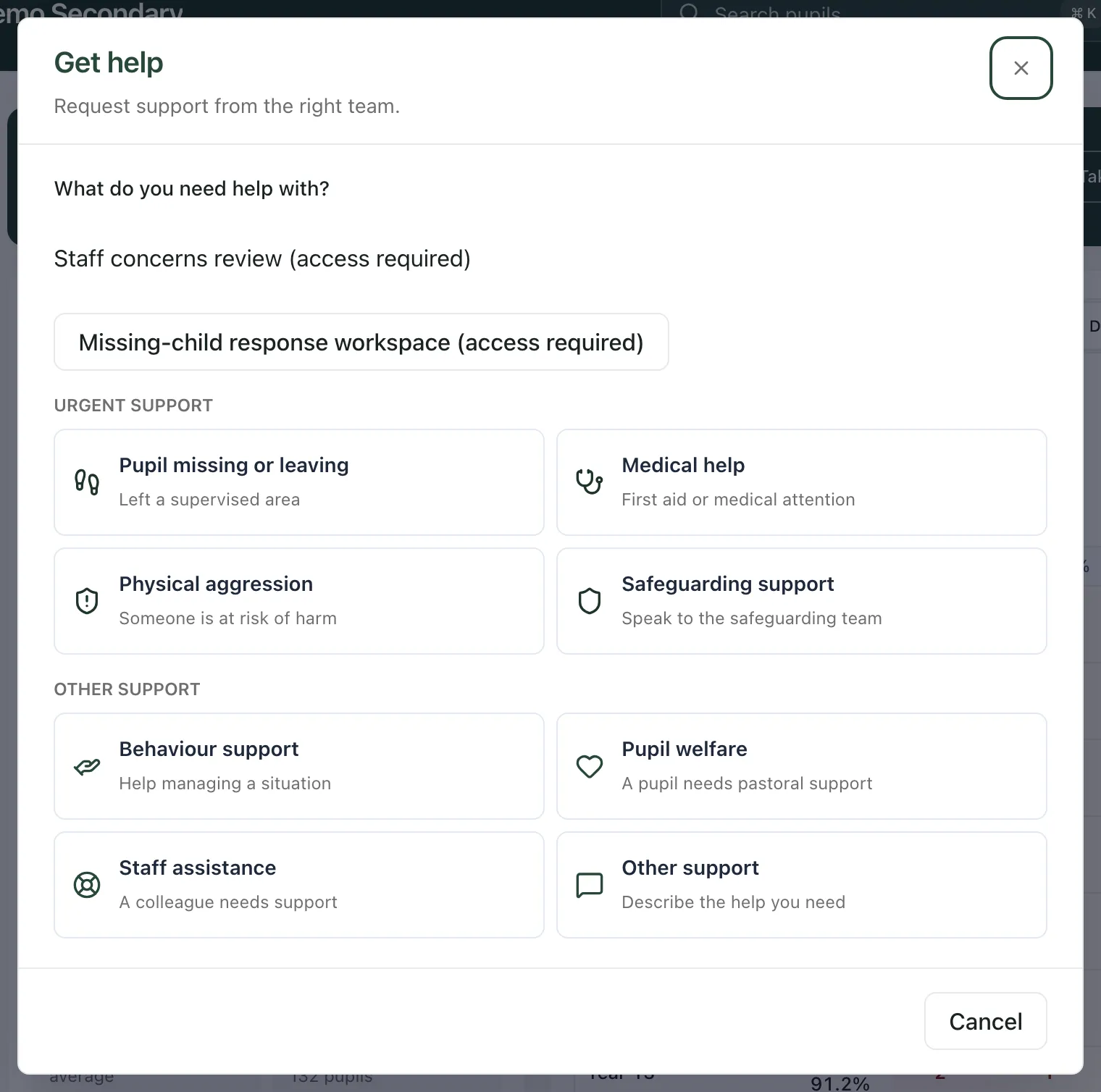Click 'First aid or medical attention' text
Screen dimensions: 1101x1092
[738, 500]
